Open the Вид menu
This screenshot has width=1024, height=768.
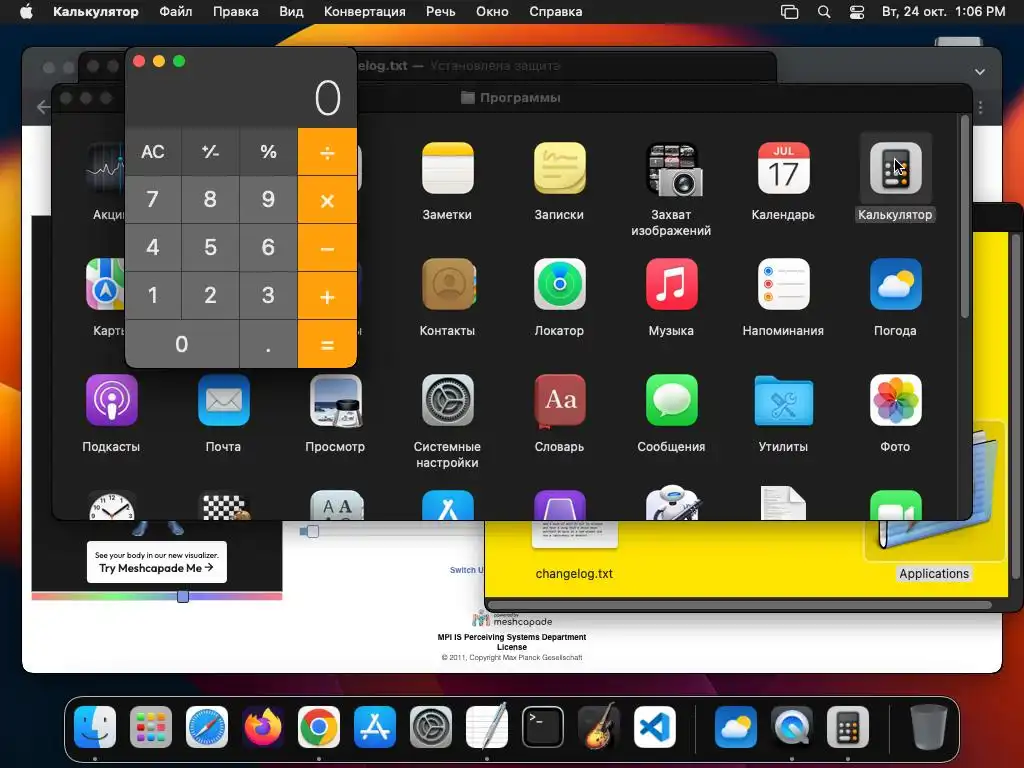(x=291, y=12)
